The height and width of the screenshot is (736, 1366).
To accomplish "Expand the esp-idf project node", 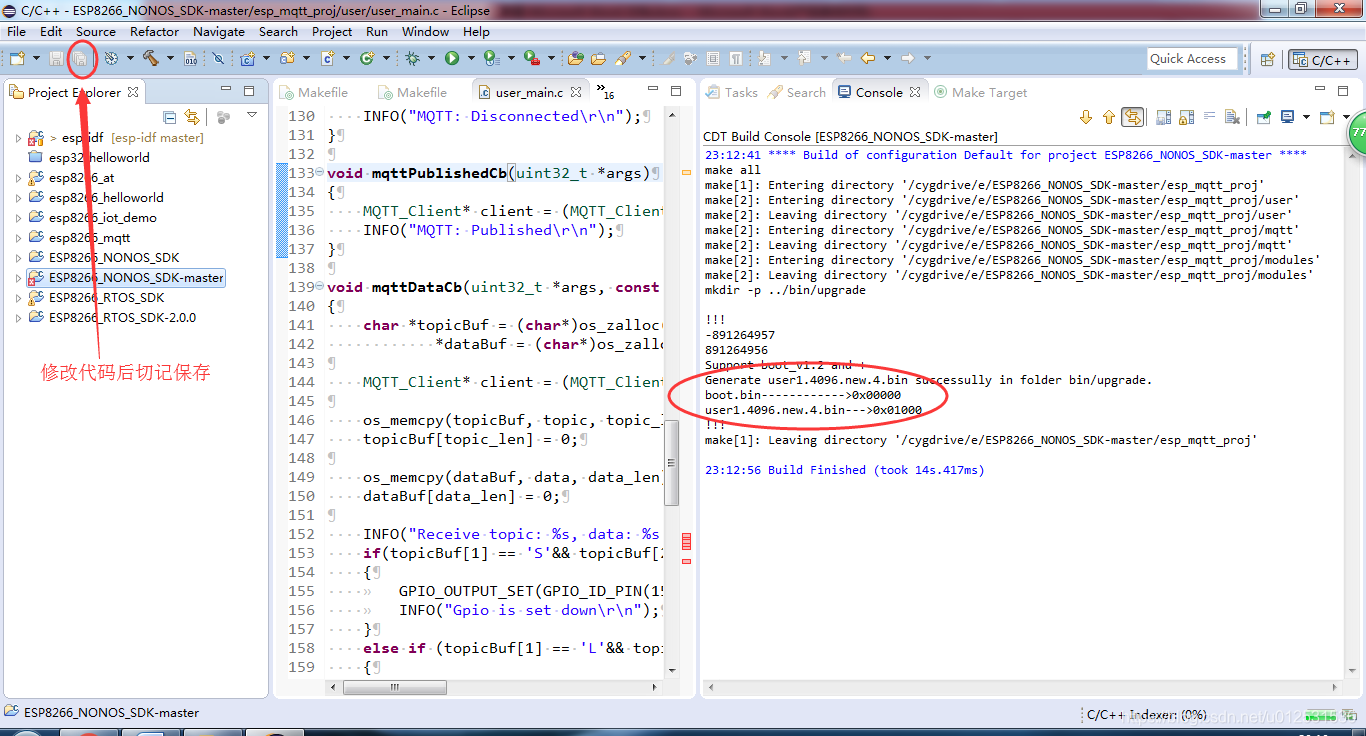I will [x=18, y=138].
